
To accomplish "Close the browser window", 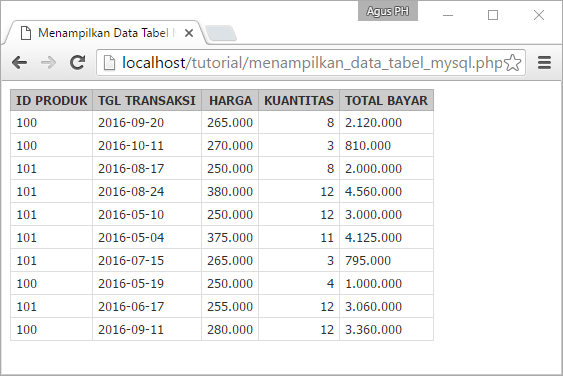I will click(539, 15).
